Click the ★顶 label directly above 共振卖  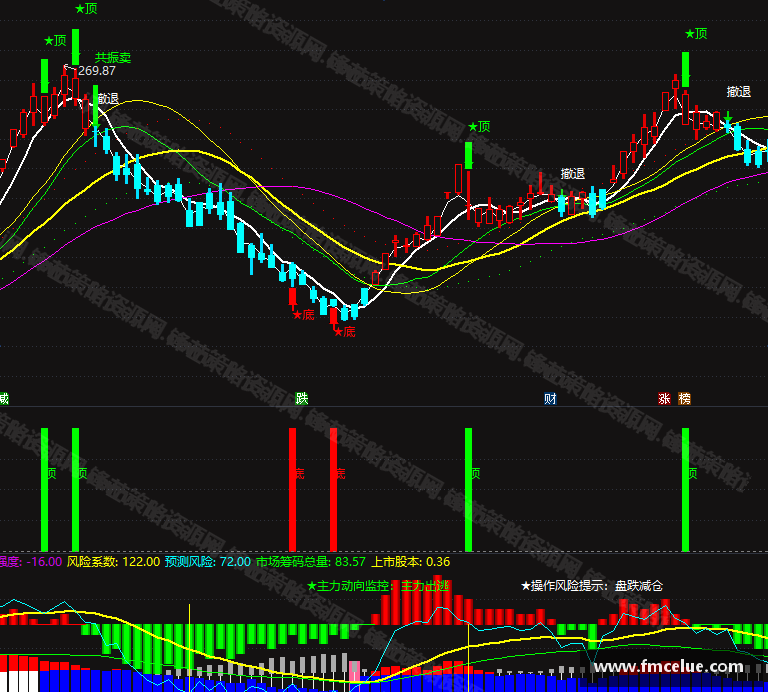[87, 9]
